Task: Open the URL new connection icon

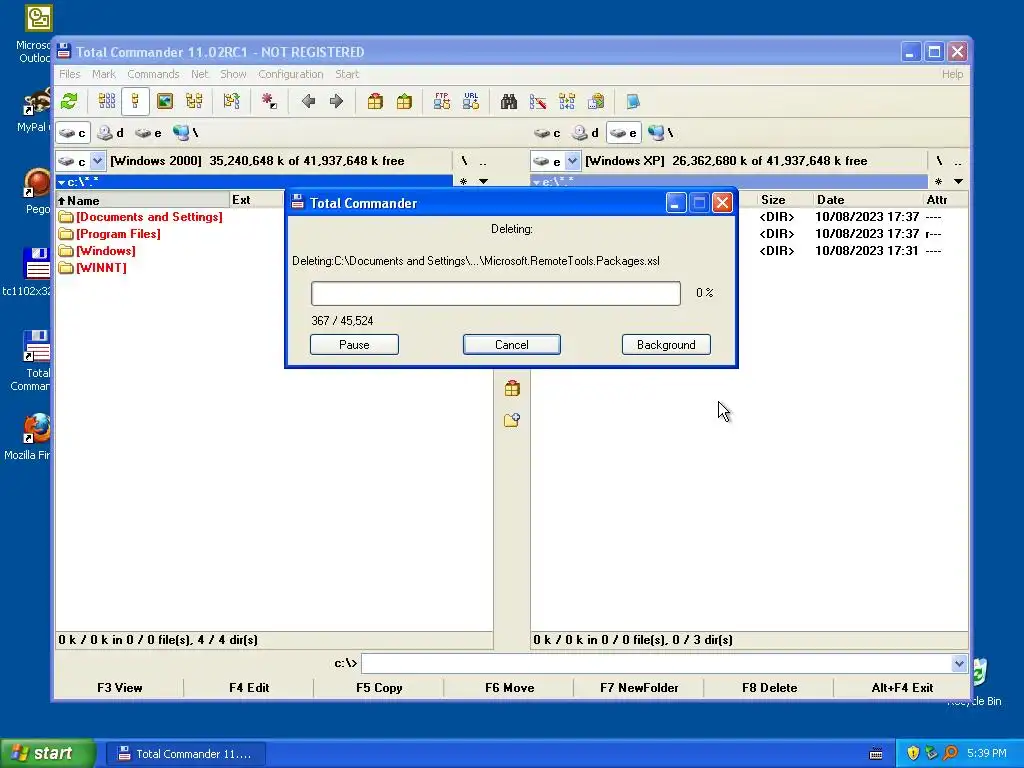Action: click(471, 101)
